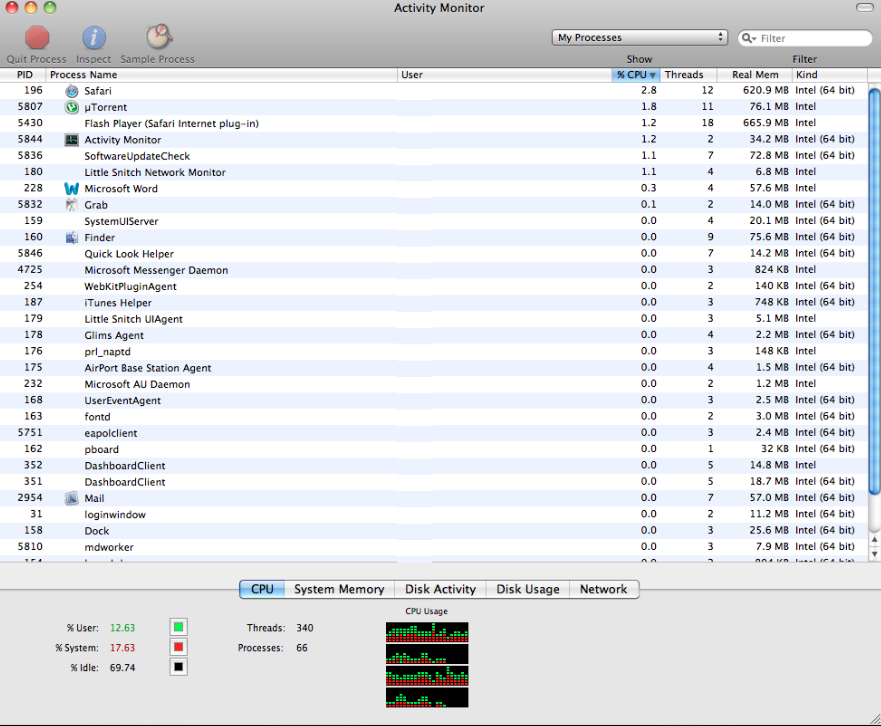Select the pboard process row

pyautogui.click(x=433, y=450)
